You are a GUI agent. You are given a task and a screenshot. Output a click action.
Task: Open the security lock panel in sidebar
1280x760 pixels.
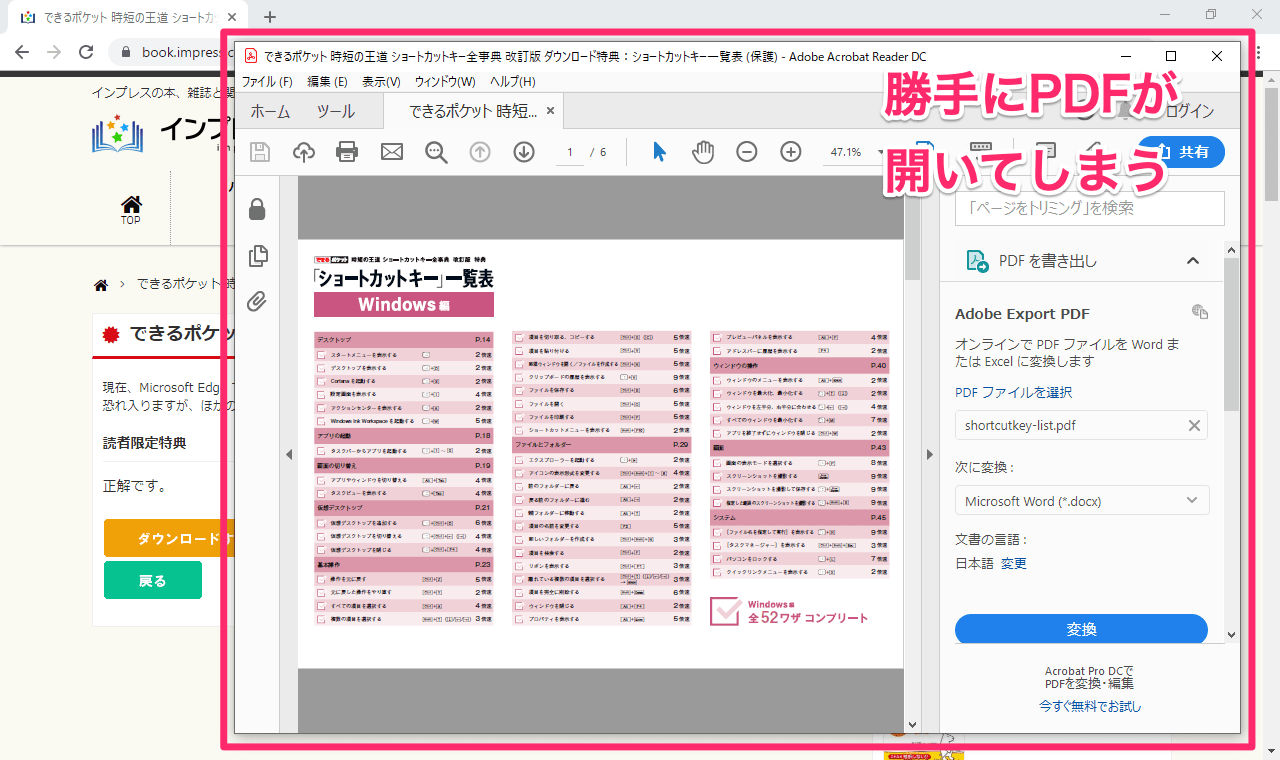257,209
